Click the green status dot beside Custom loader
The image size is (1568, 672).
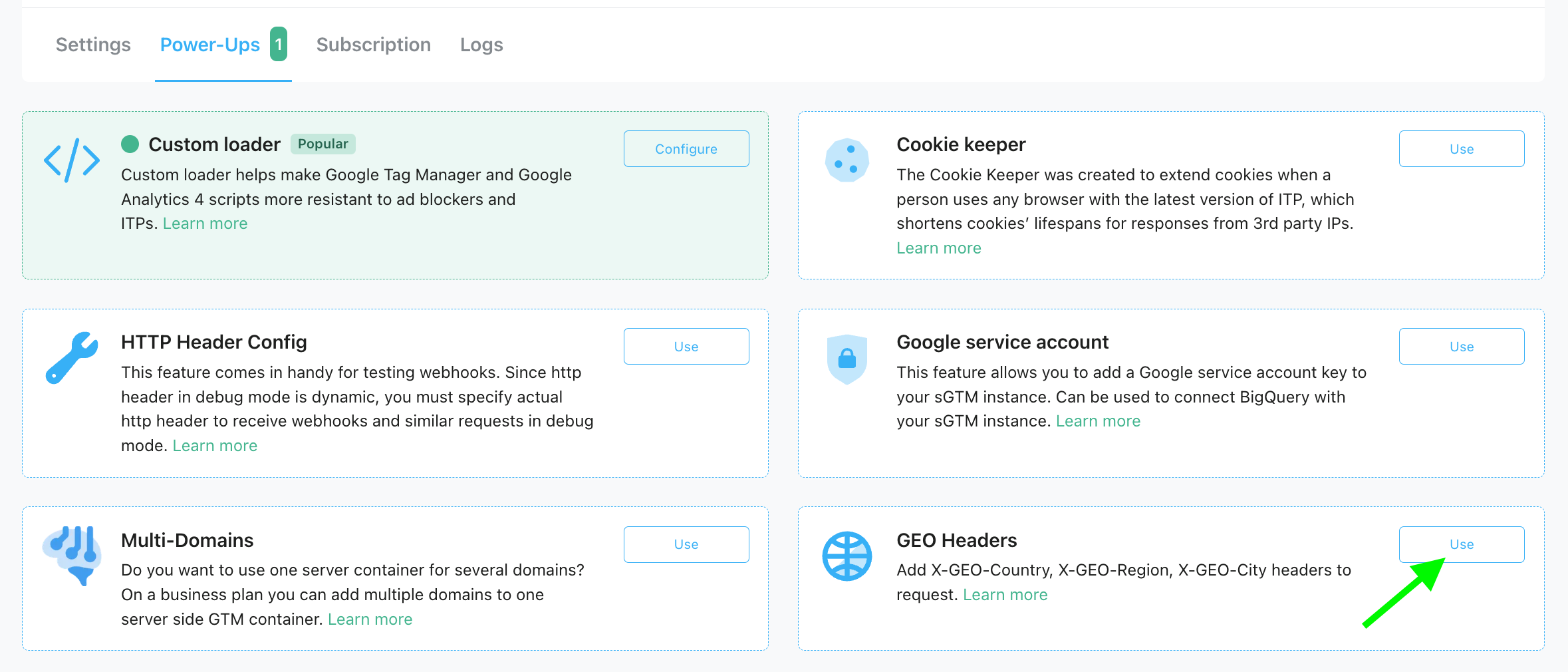(x=131, y=143)
